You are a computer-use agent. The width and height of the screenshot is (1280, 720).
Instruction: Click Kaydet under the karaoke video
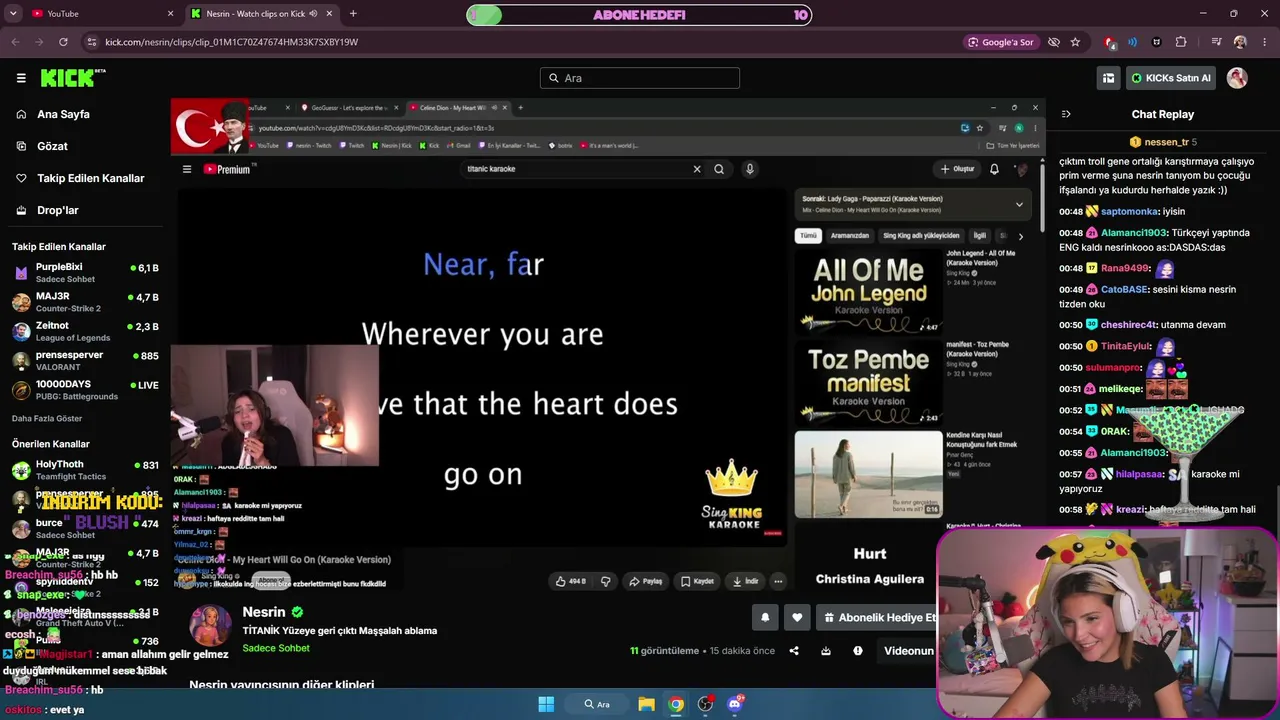point(698,581)
